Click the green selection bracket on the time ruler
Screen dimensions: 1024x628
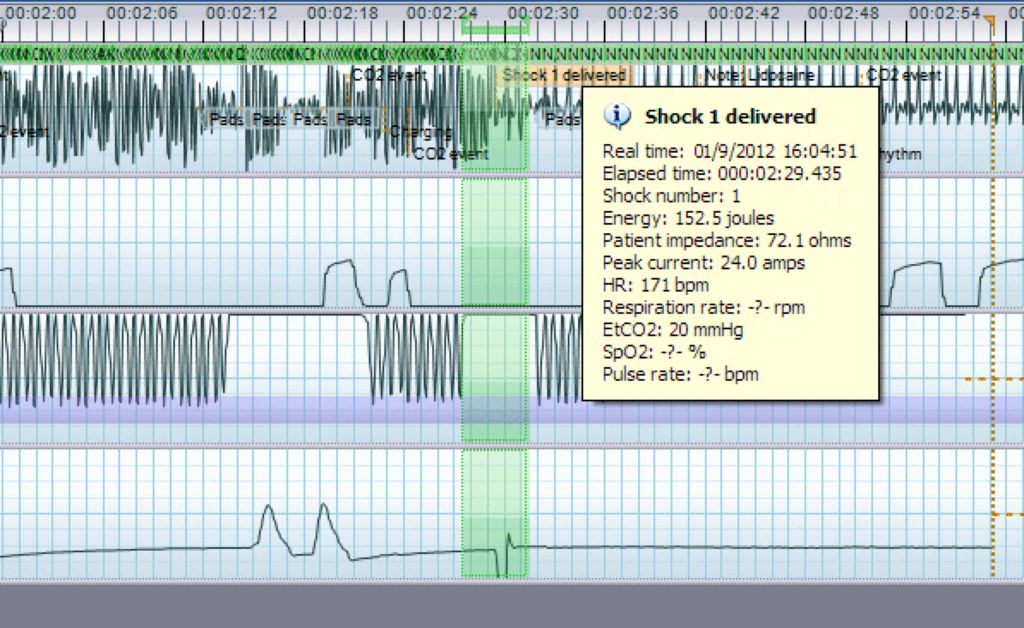(x=494, y=27)
